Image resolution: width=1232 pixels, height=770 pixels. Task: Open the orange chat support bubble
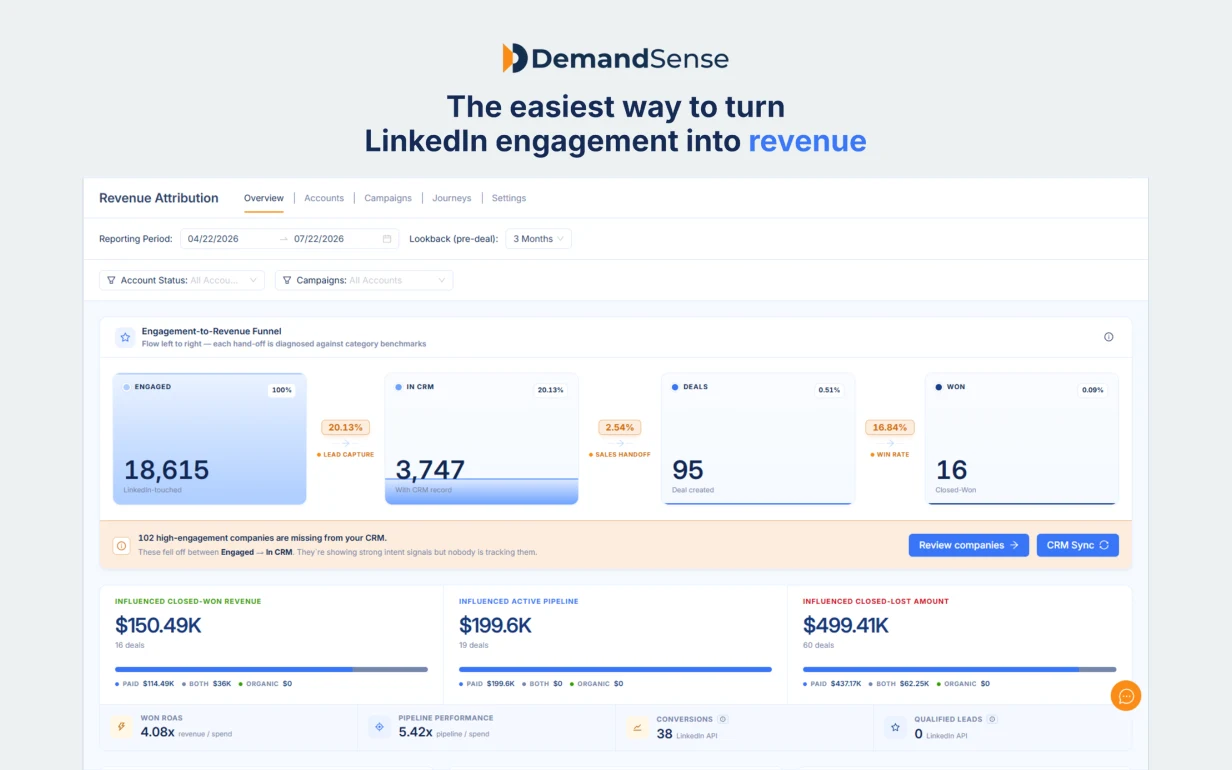pos(1126,696)
